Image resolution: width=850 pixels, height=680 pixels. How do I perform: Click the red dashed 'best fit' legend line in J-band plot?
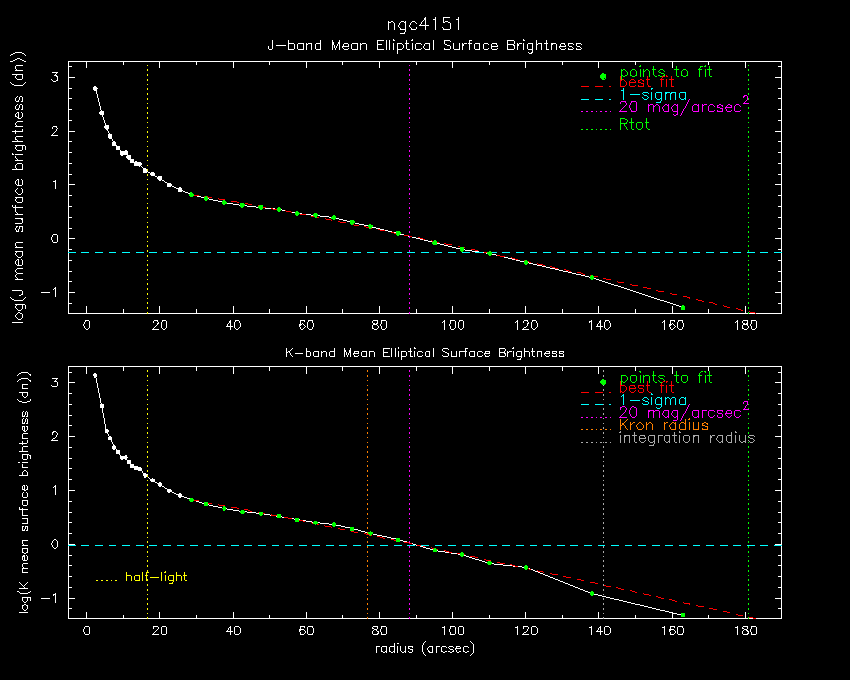point(596,86)
